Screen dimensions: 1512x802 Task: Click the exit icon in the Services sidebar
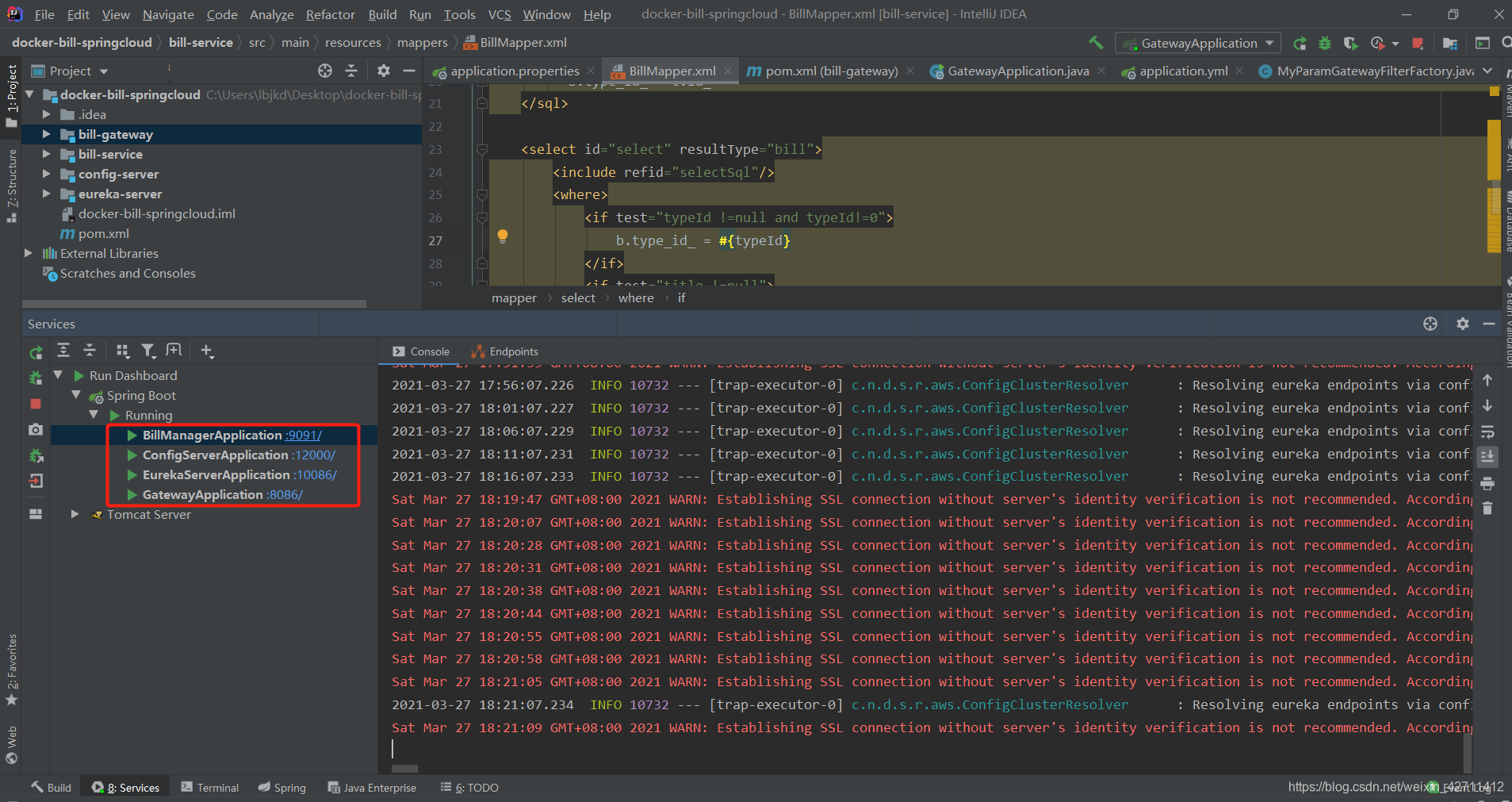(36, 481)
